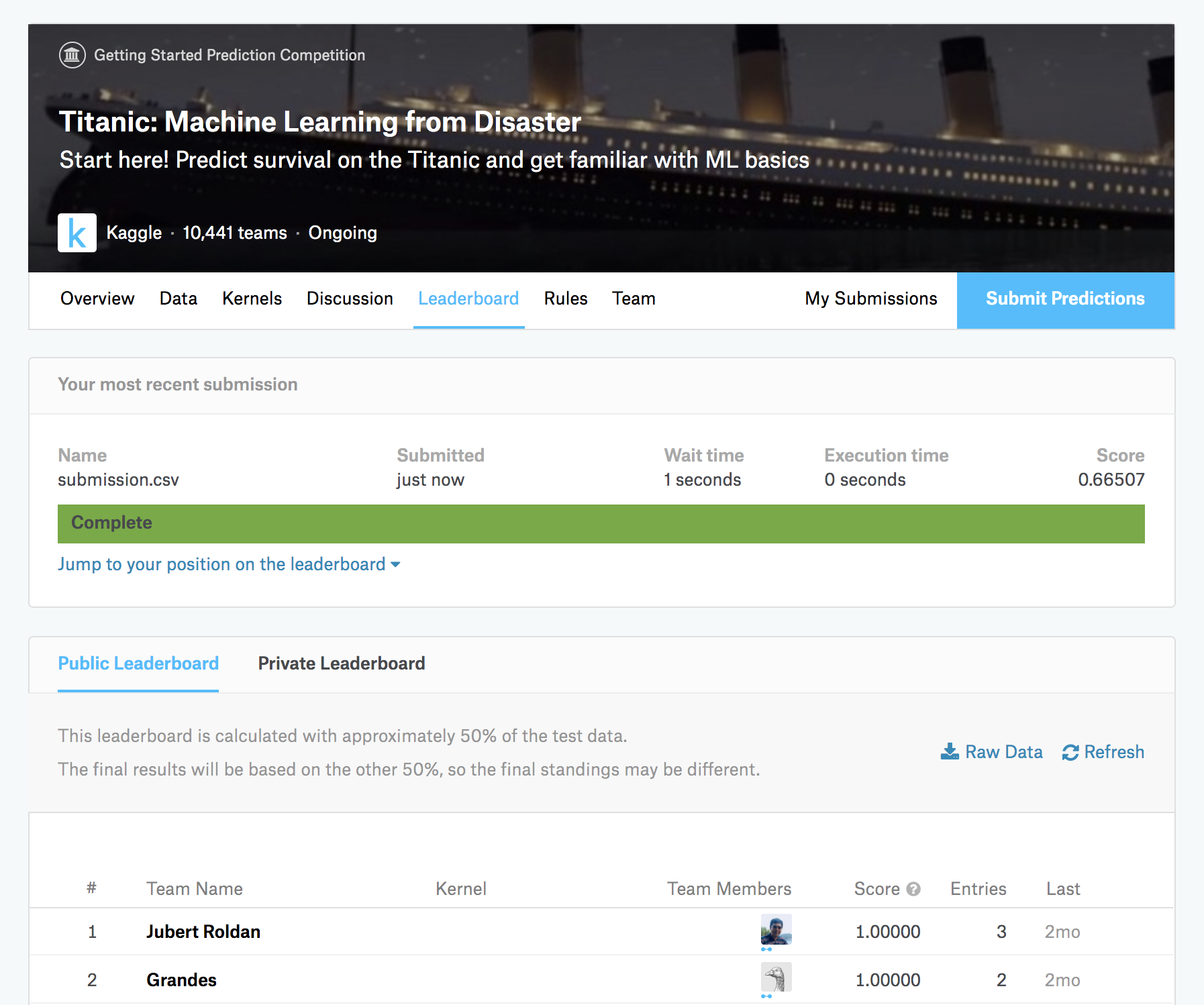Image resolution: width=1204 pixels, height=1005 pixels.
Task: Click the 'just now' submitted time
Action: (430, 480)
